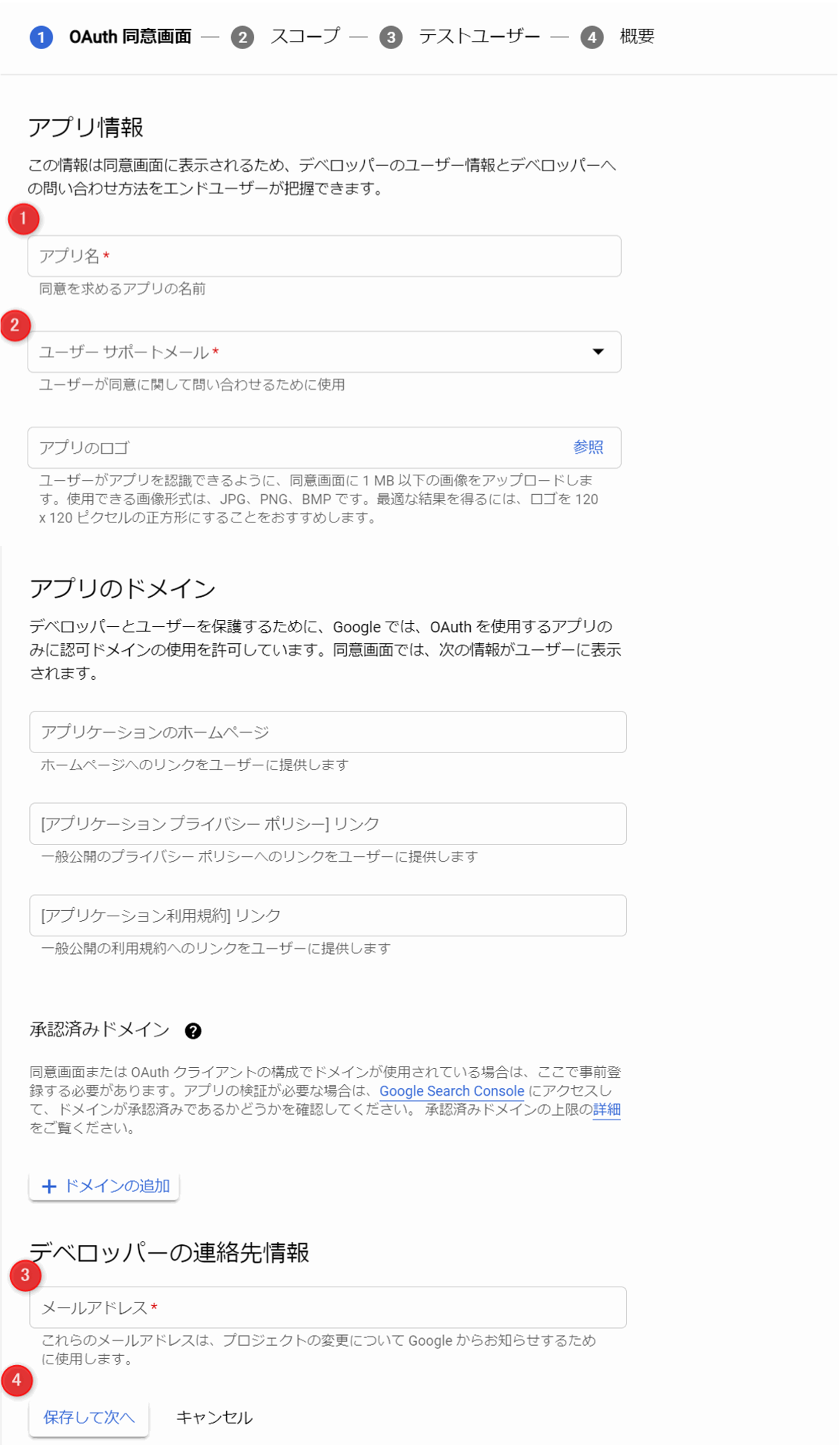Click the アプリケーション利用規約 リンク field
The width and height of the screenshot is (840, 1446).
pos(328,916)
